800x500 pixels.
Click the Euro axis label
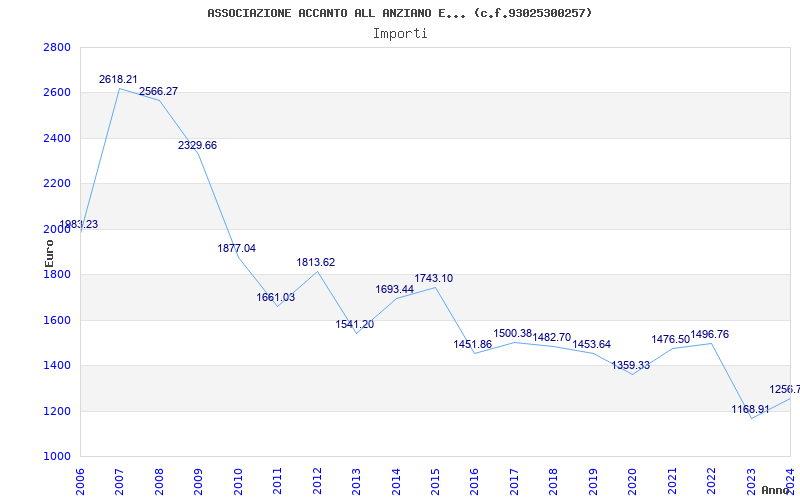[49, 253]
